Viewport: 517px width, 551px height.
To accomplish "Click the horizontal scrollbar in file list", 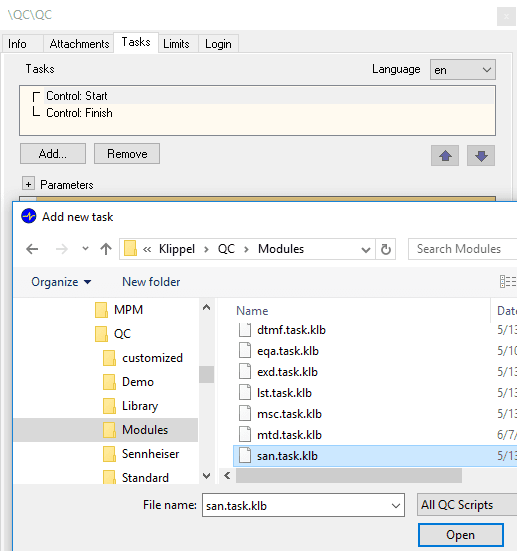I will click(349, 475).
